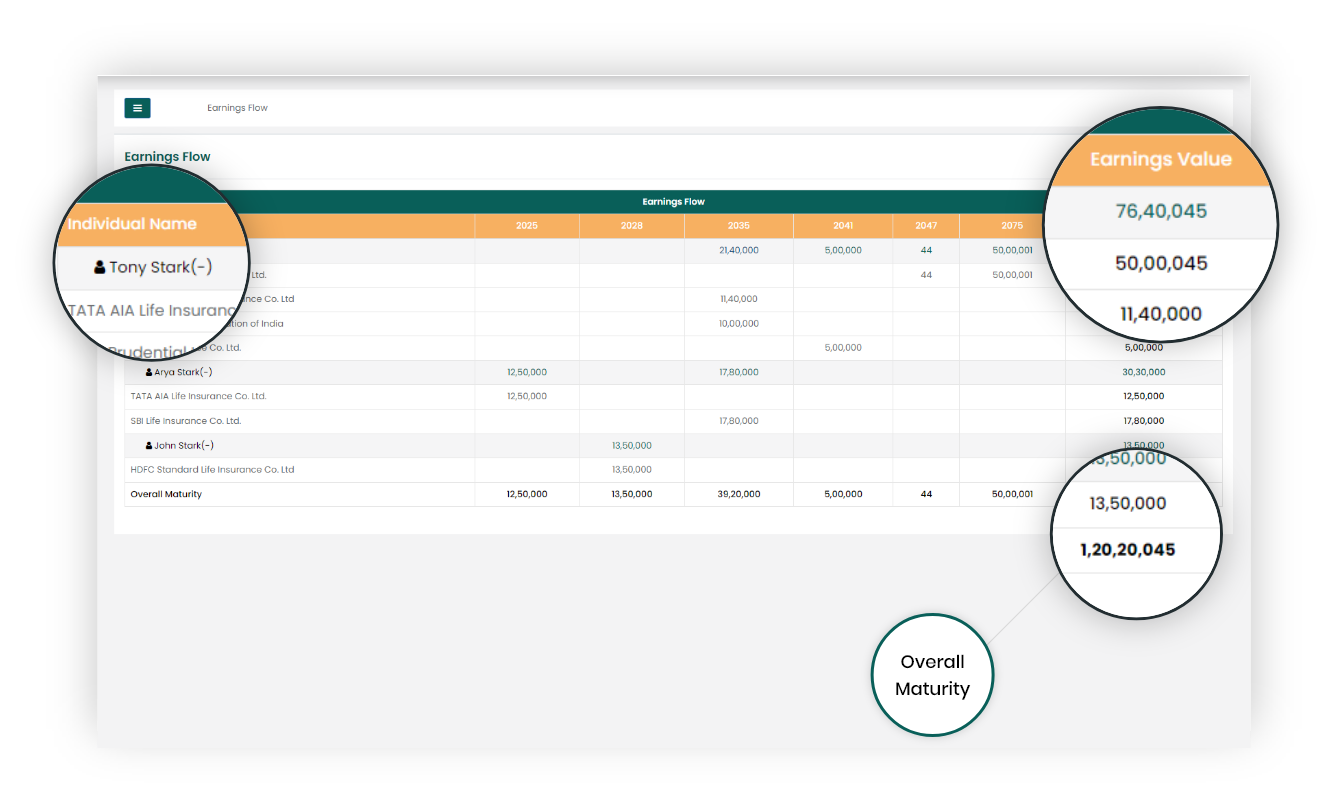This screenshot has width=1332, height=806.
Task: Open the hamburger menu button
Action: point(137,108)
